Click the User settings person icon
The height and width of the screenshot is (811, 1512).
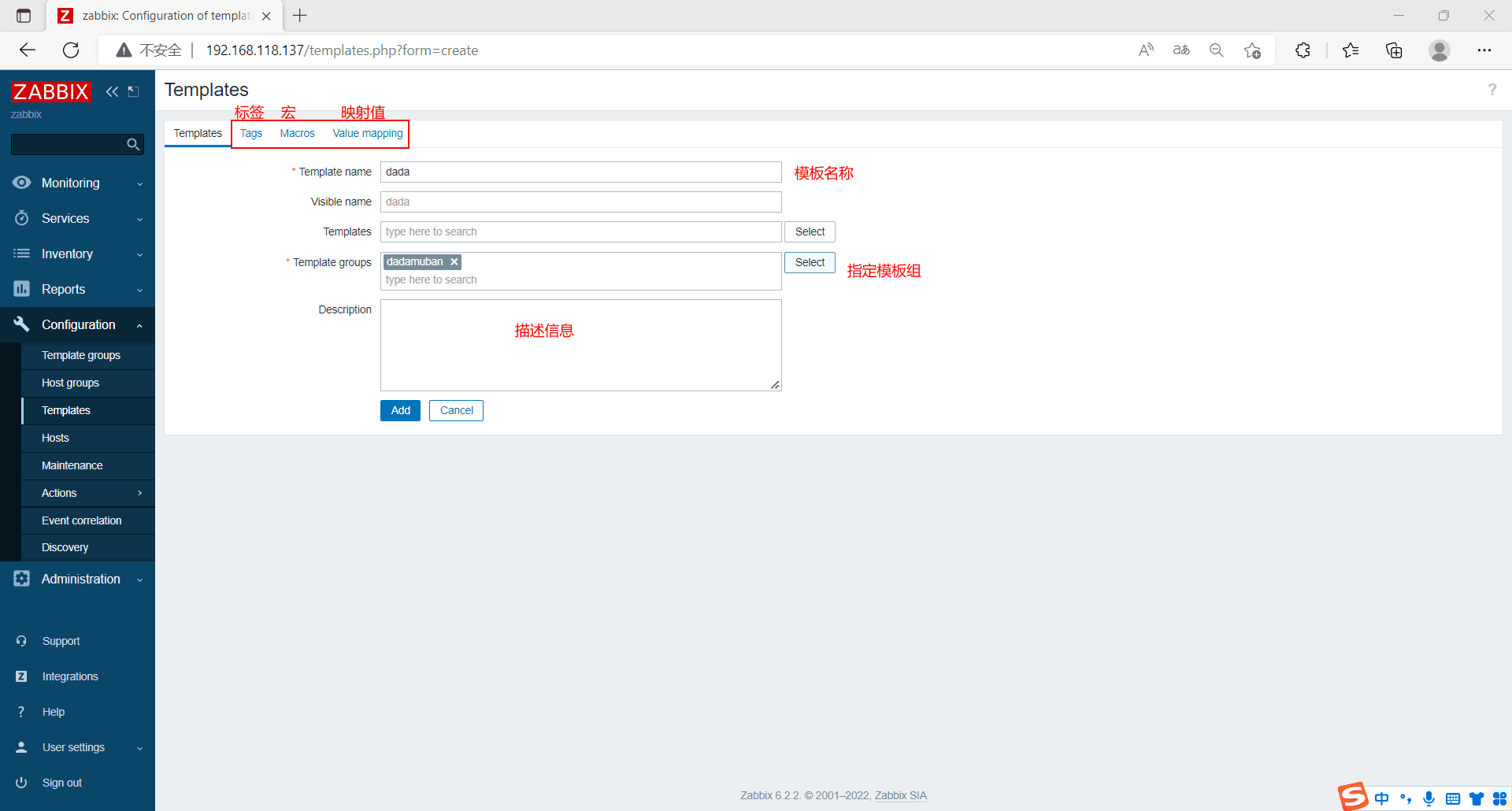[21, 747]
